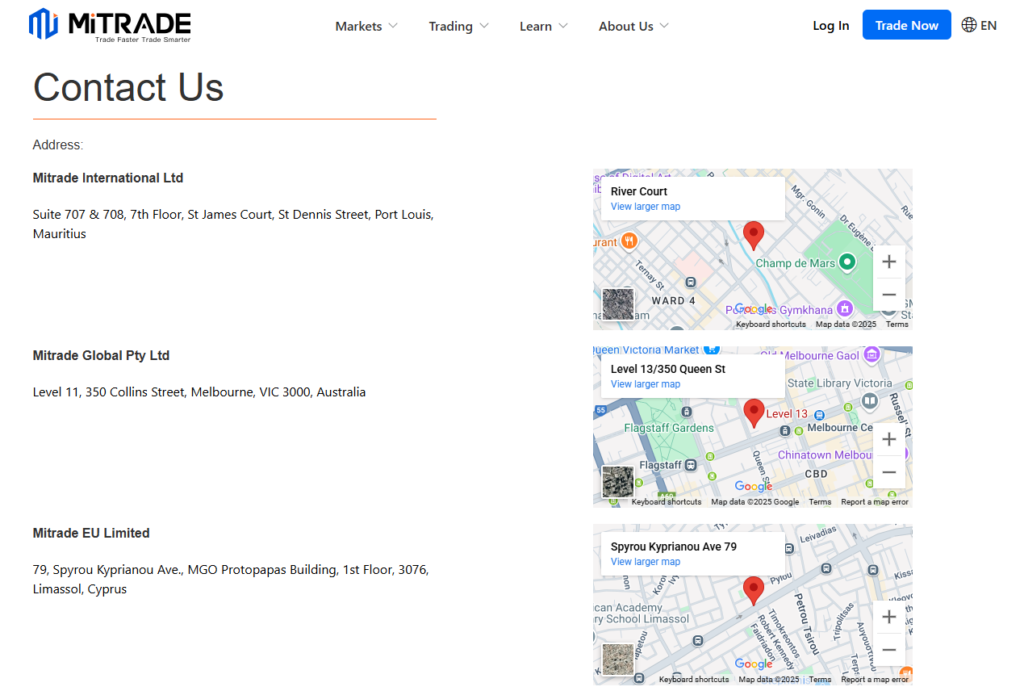This screenshot has width=1024, height=691.
Task: Open Terms link on River Court map
Action: pyautogui.click(x=897, y=324)
